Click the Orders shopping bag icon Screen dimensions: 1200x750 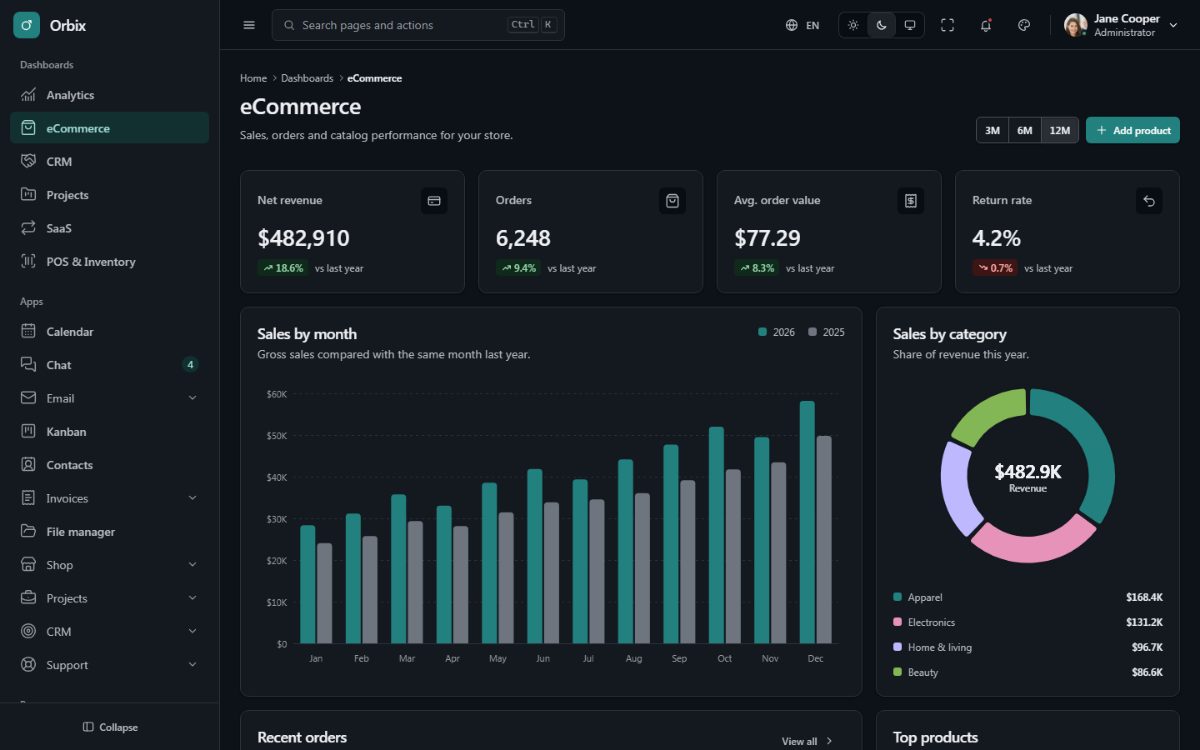tap(672, 201)
